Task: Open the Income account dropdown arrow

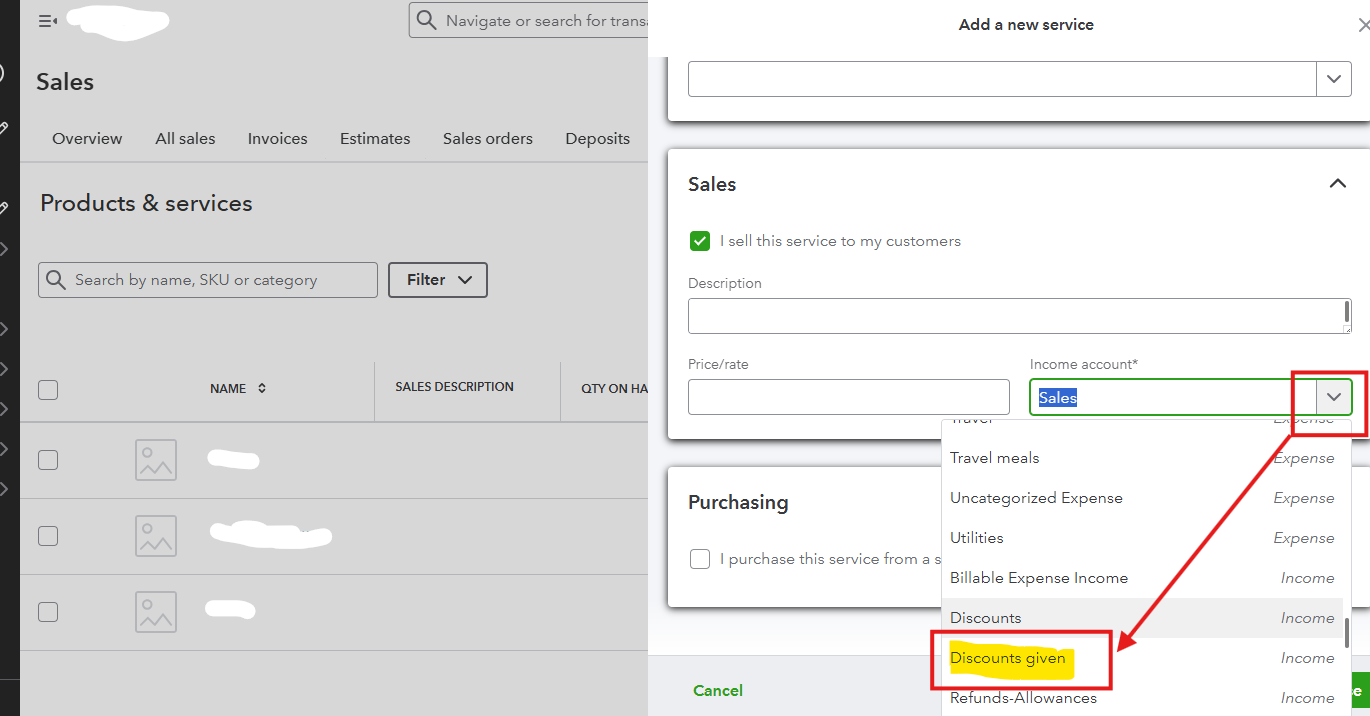Action: (1334, 397)
